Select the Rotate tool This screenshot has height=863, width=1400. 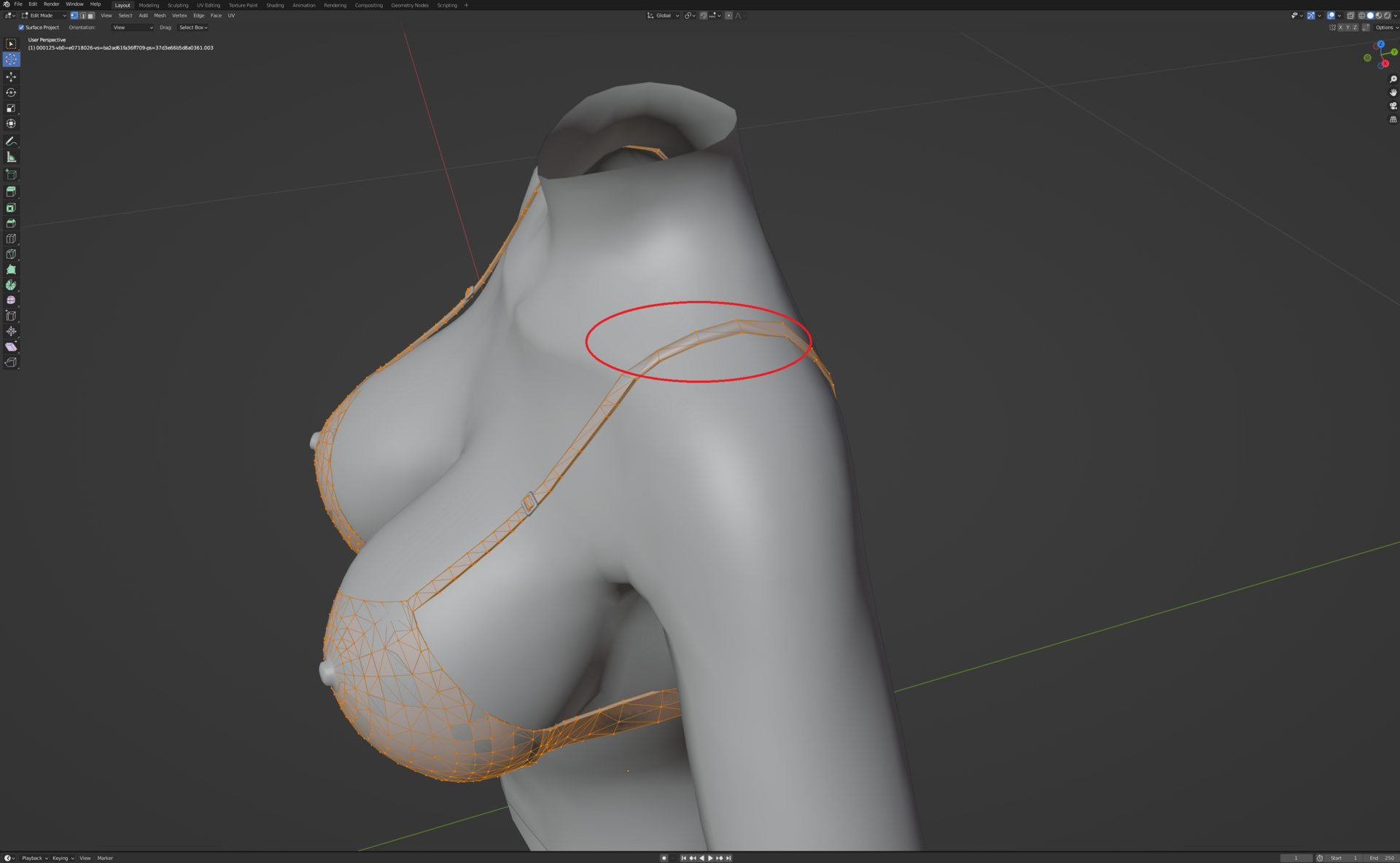tap(11, 93)
